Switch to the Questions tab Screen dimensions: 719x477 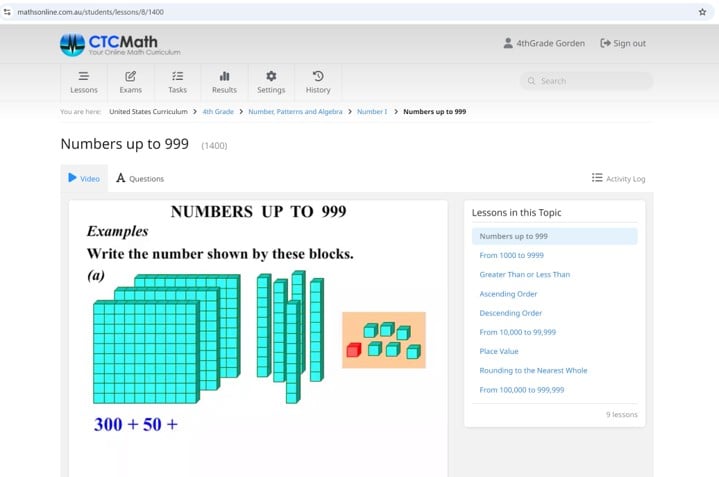[x=140, y=179]
